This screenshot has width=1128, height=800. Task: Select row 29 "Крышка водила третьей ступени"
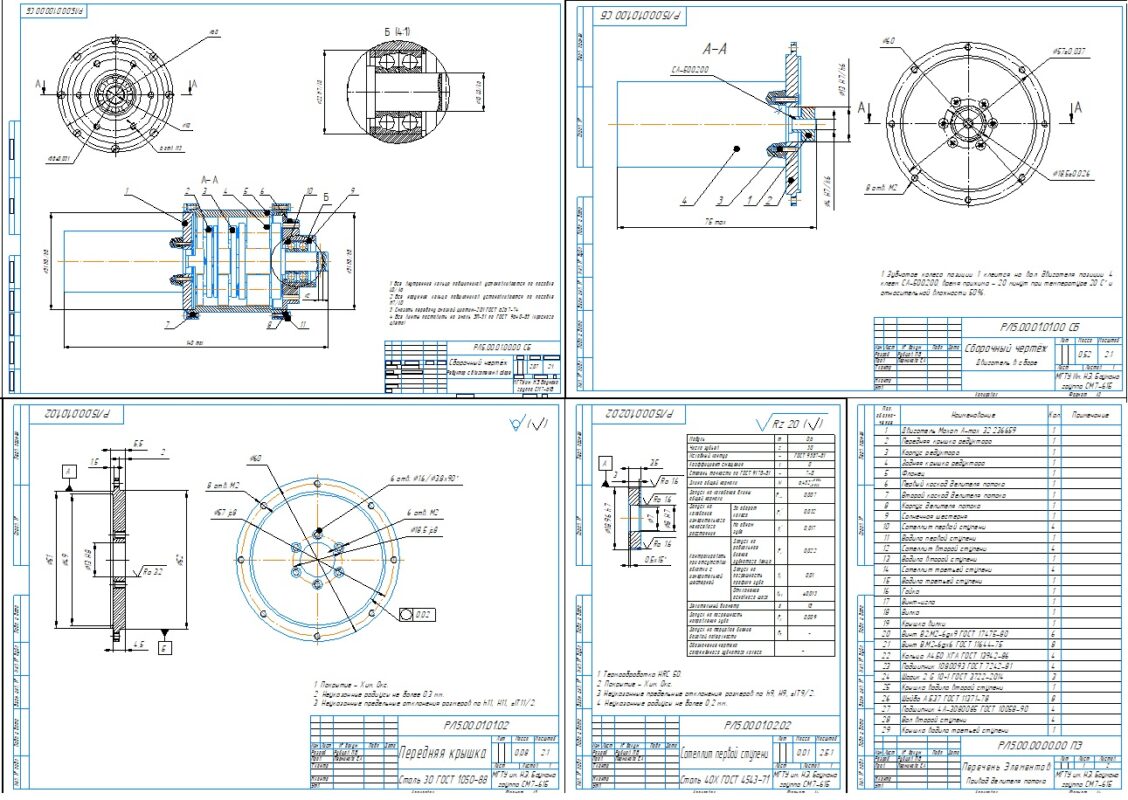[996, 730]
